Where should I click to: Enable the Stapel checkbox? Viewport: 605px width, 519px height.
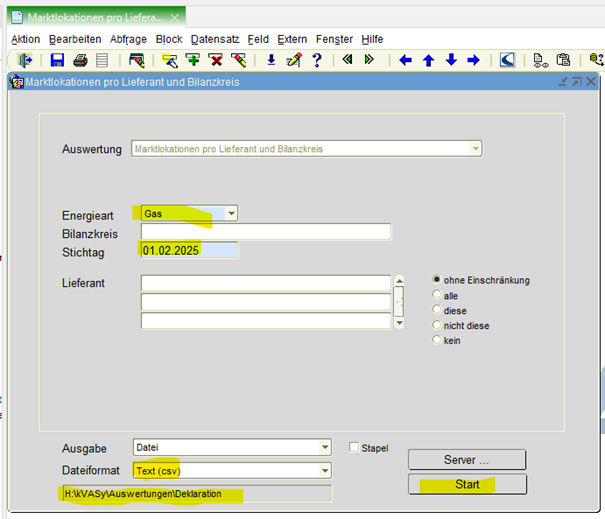point(354,447)
